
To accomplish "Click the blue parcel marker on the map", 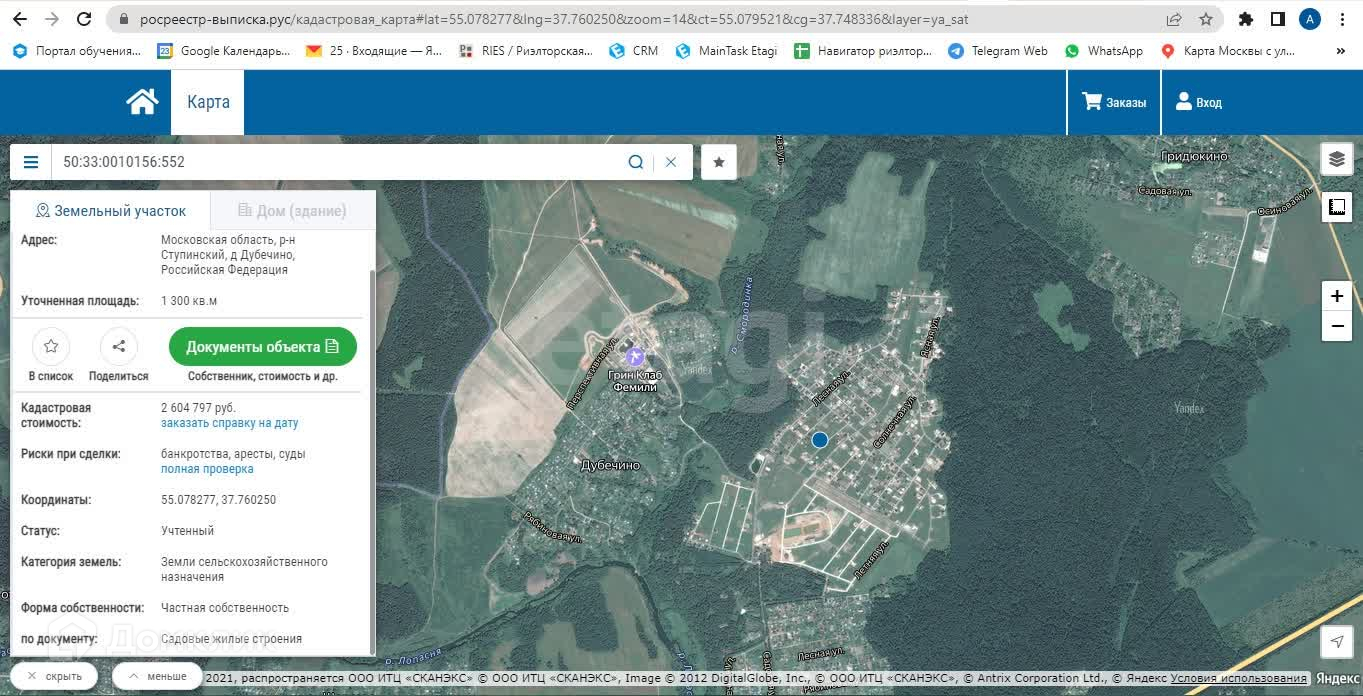I will tap(820, 440).
